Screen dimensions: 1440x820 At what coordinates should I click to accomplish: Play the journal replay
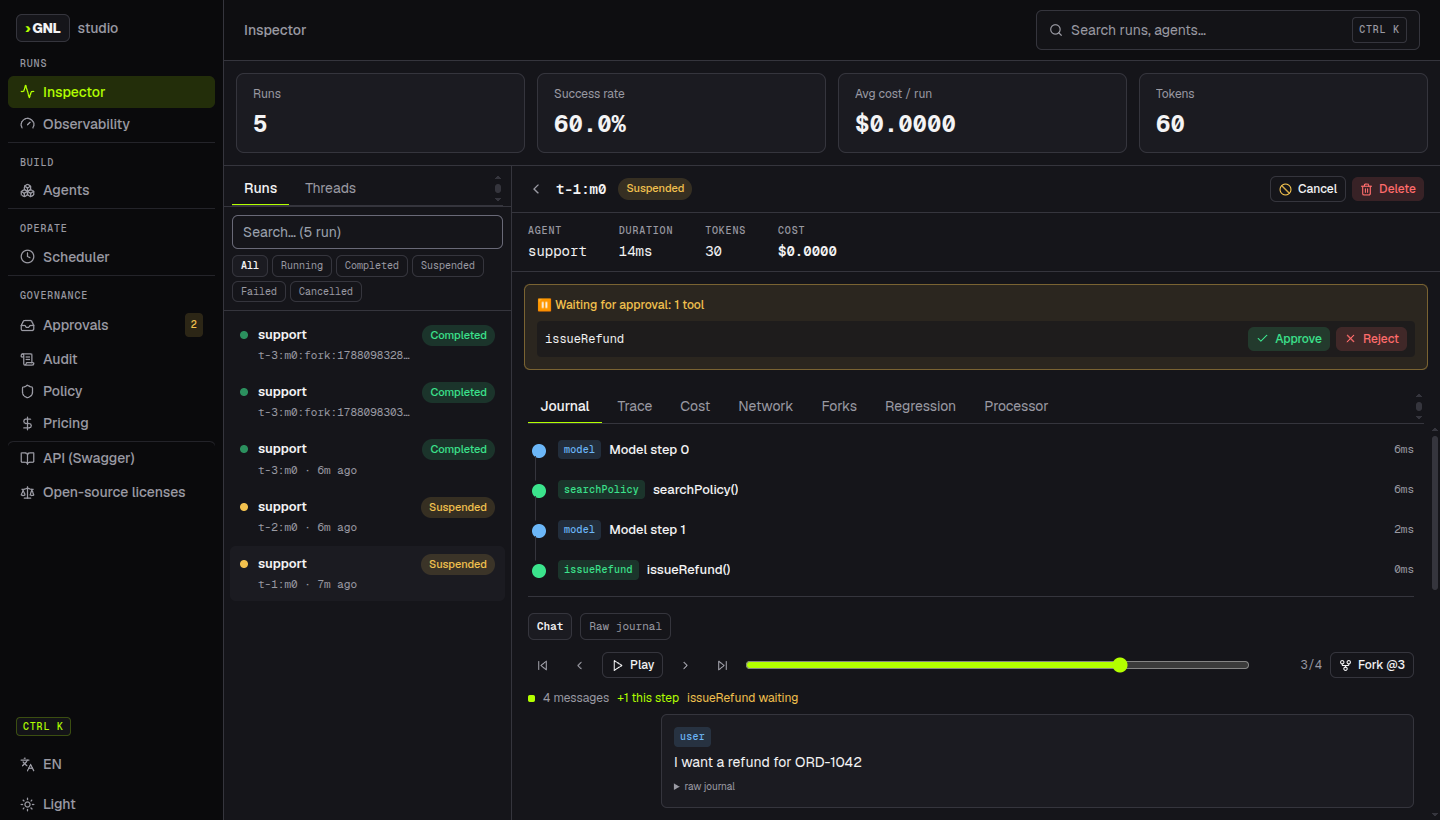[632, 665]
